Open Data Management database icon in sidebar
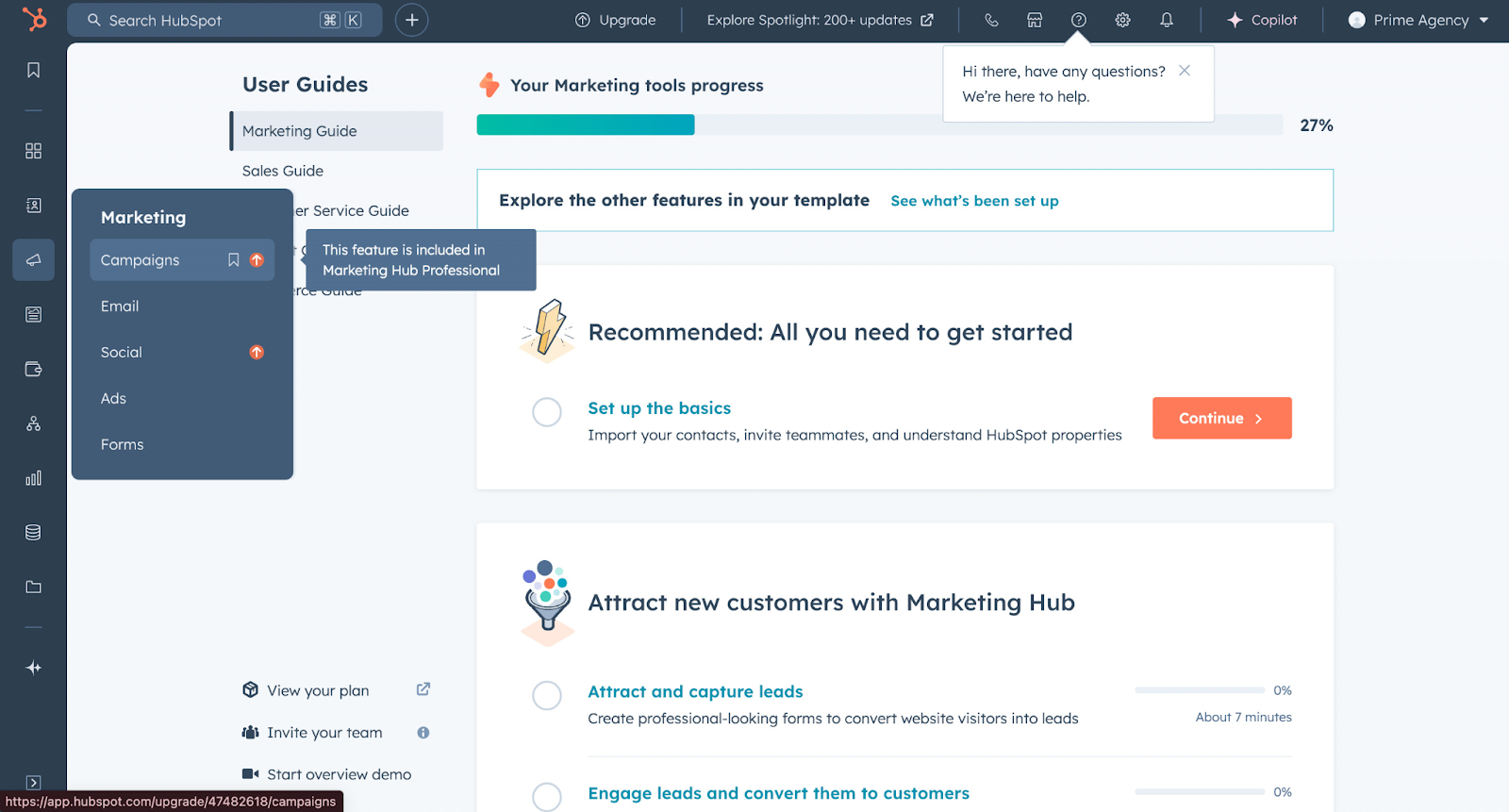The image size is (1509, 812). coord(33,532)
